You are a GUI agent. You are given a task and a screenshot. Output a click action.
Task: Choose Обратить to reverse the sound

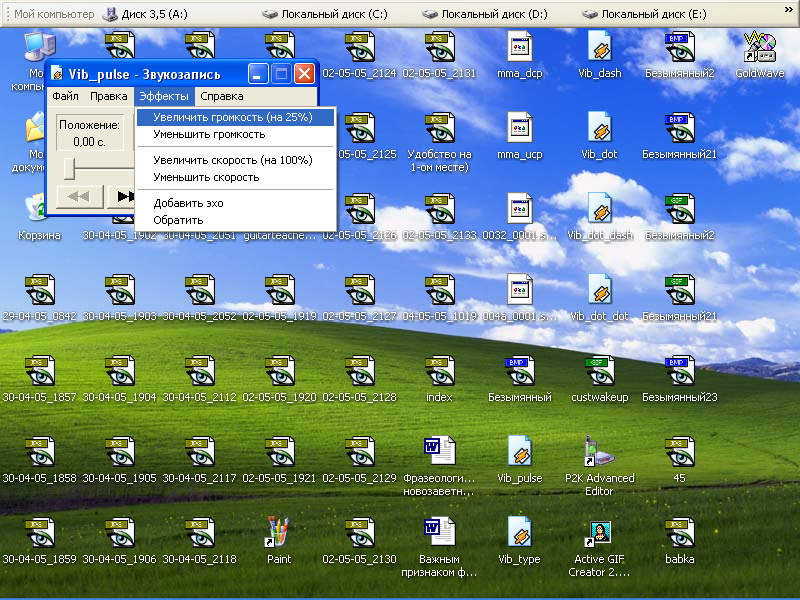(x=235, y=220)
